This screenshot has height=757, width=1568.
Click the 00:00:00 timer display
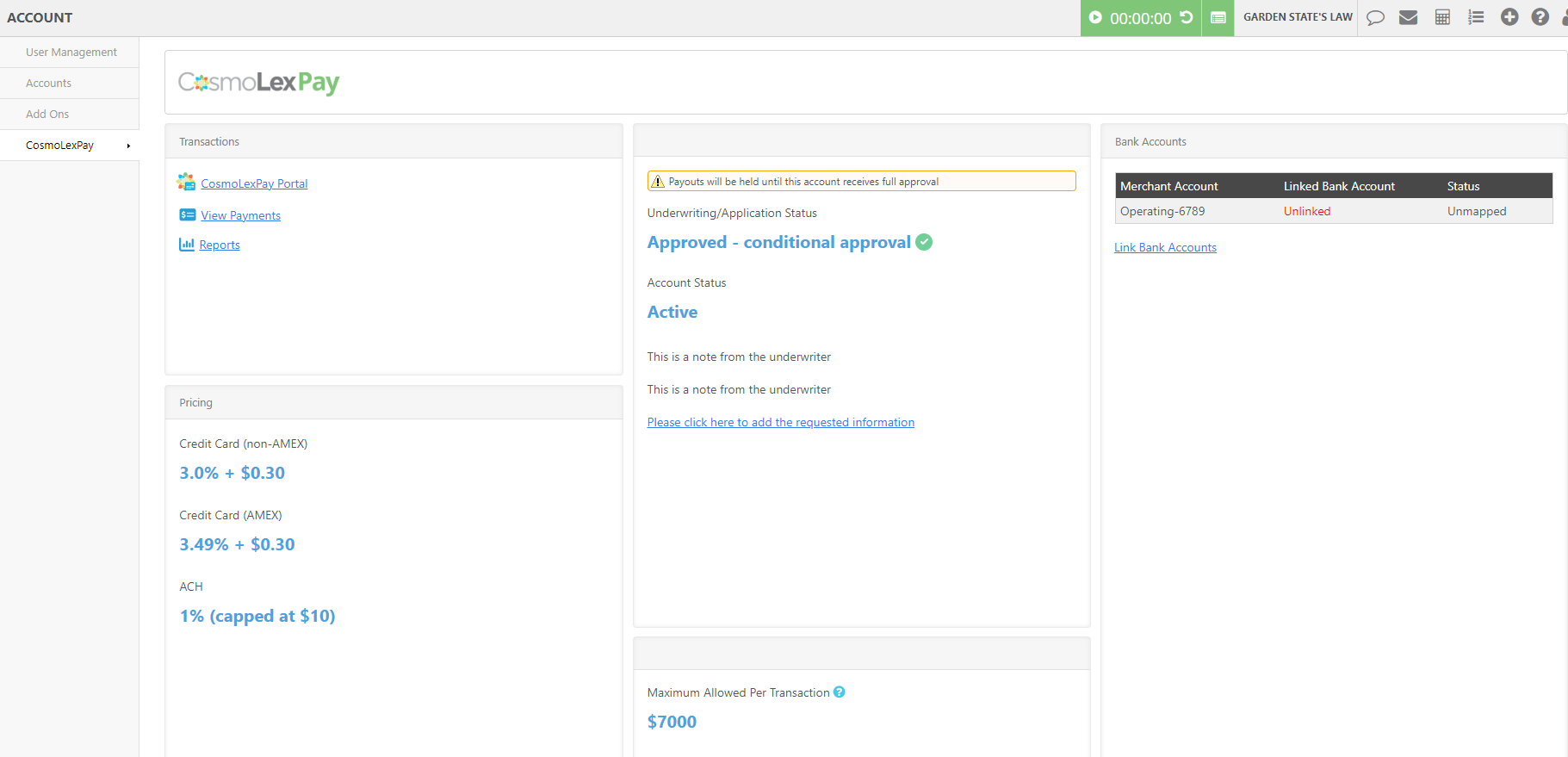pos(1140,18)
